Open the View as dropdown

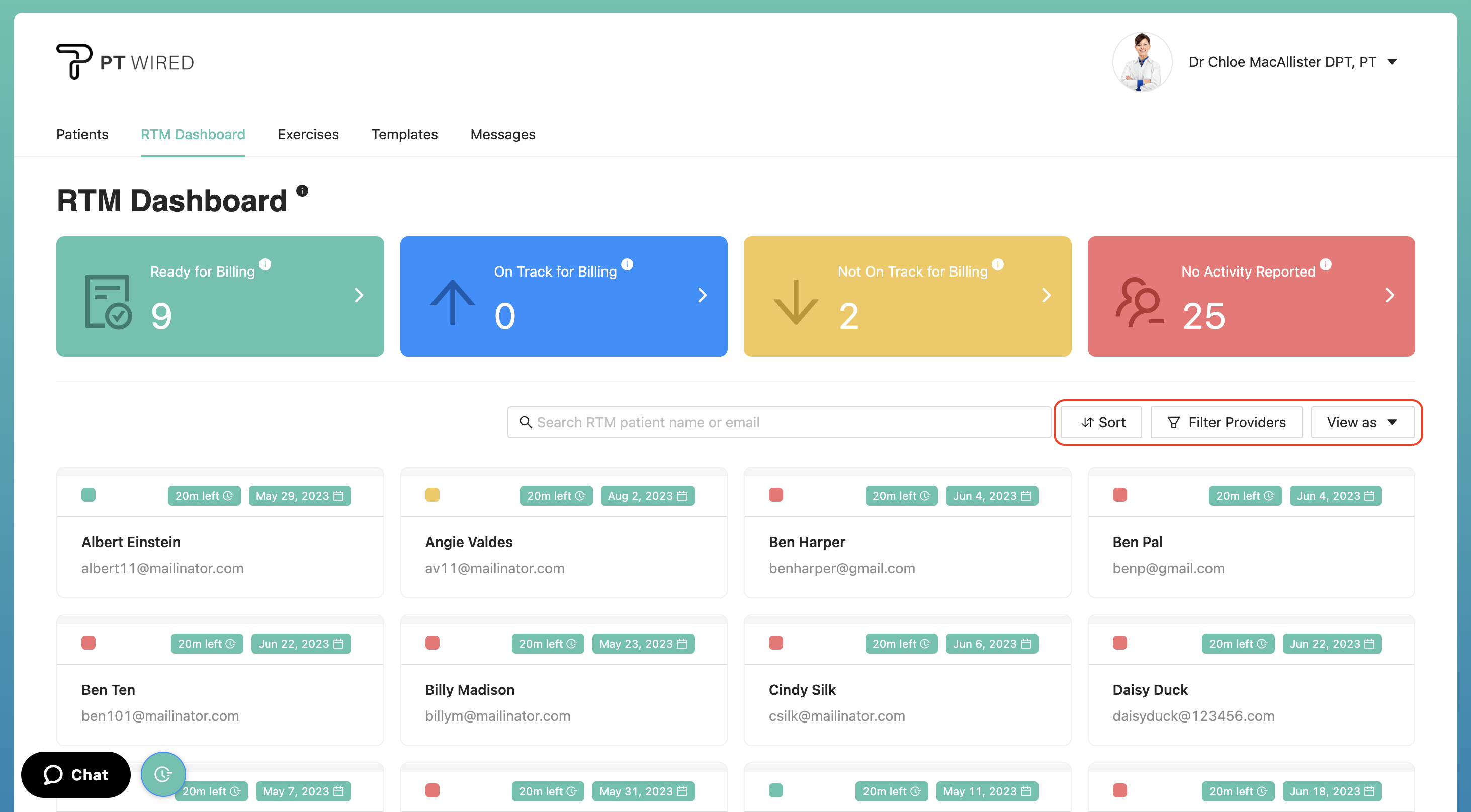coord(1362,422)
